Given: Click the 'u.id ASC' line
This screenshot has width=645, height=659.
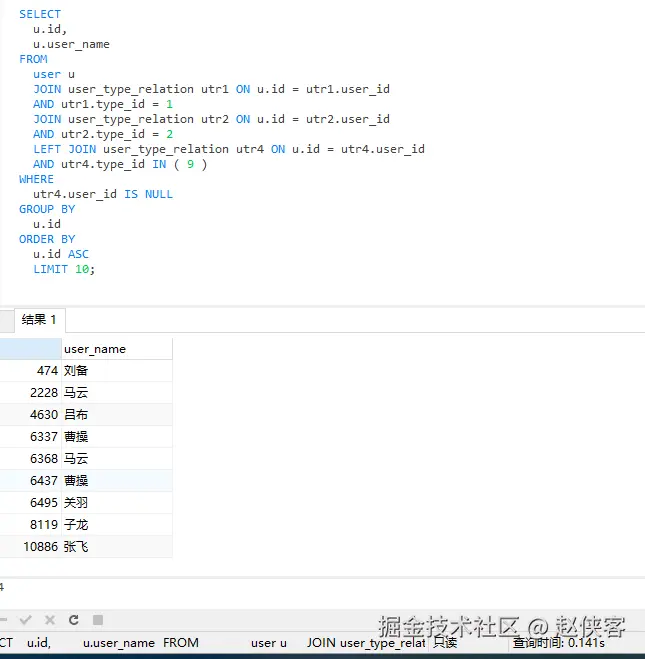Looking at the screenshot, I should (61, 254).
